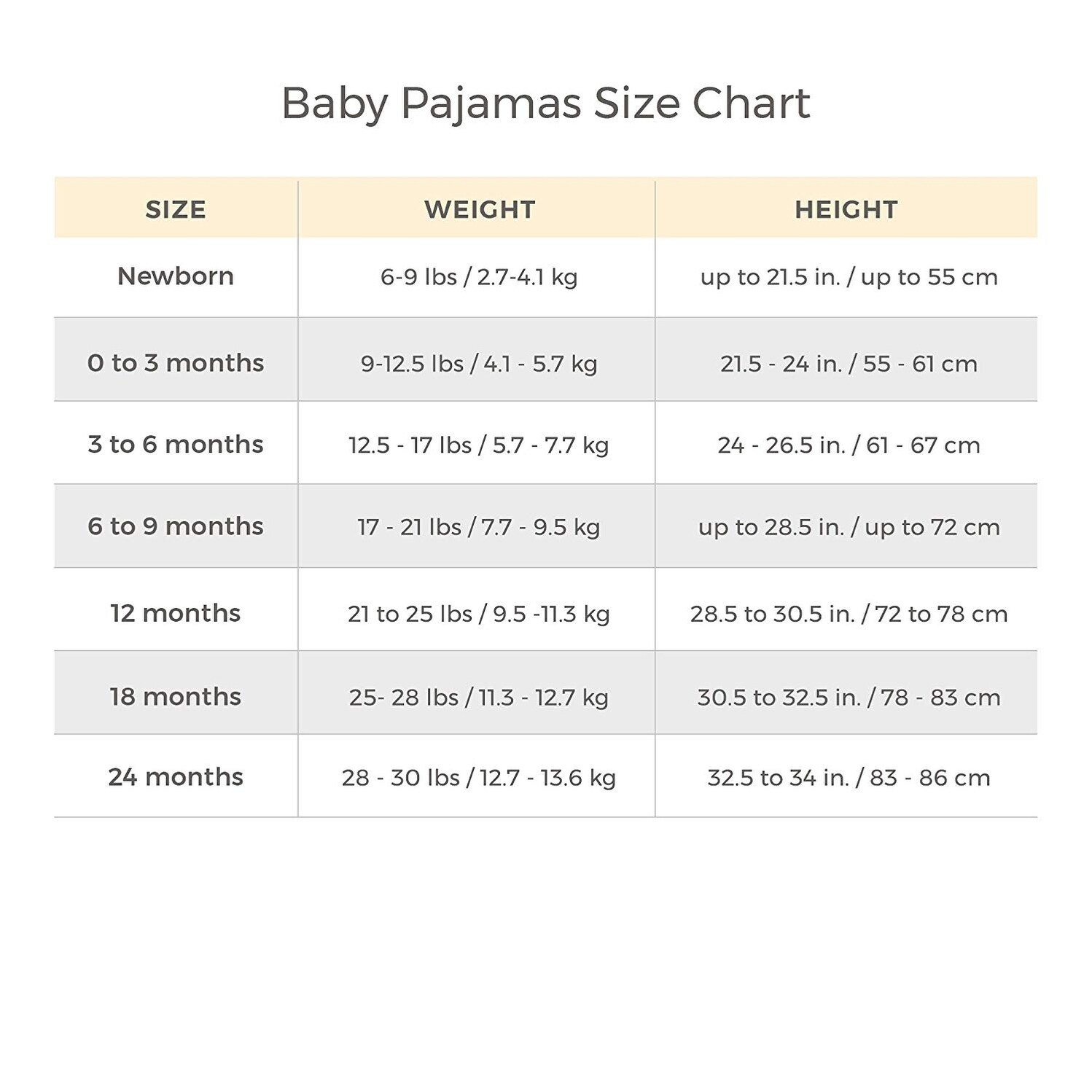Viewport: 1092px width, 1092px height.
Task: Click the 0 to 3 months label
Action: pos(176,363)
